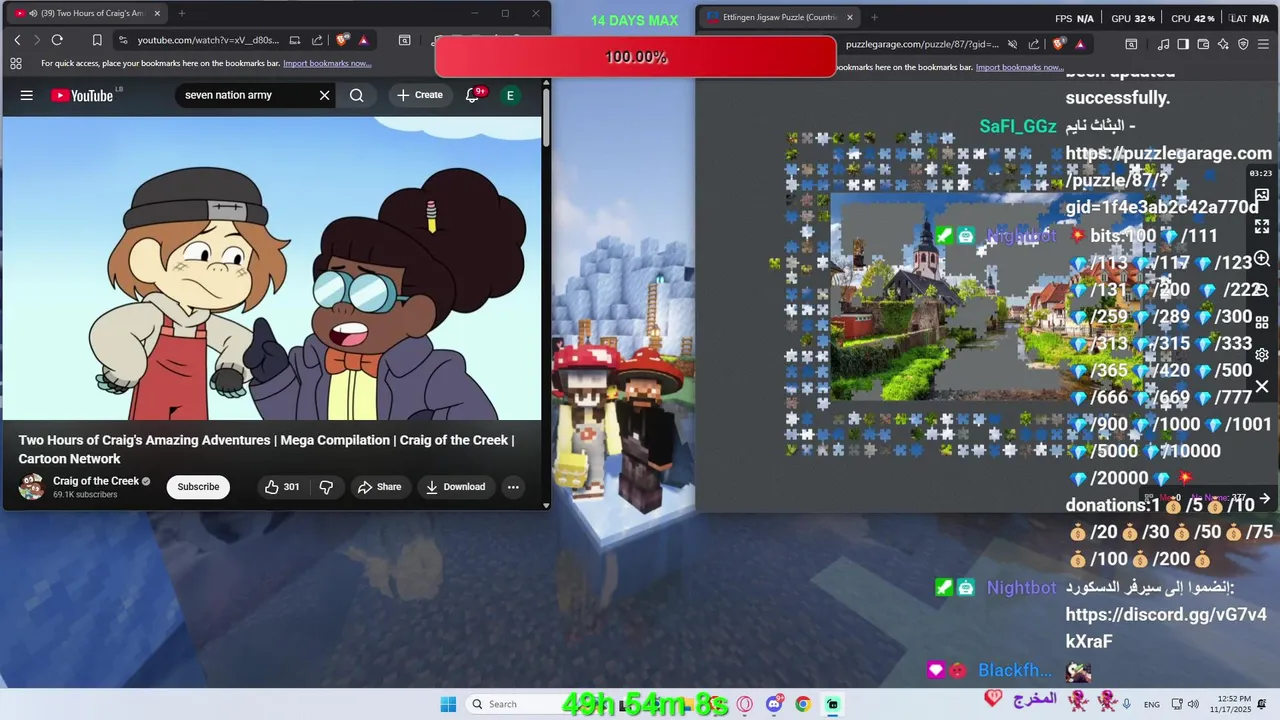Open Opera GX from the taskbar
This screenshot has width=1280, height=720.
[x=744, y=704]
